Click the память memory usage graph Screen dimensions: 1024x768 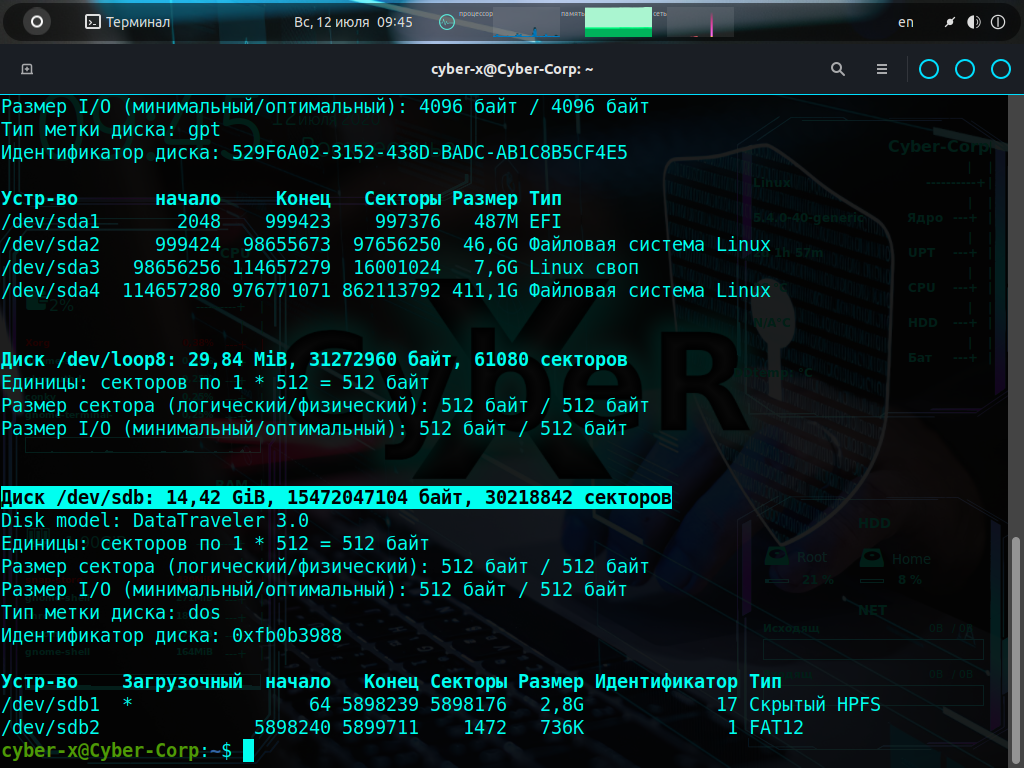[617, 22]
